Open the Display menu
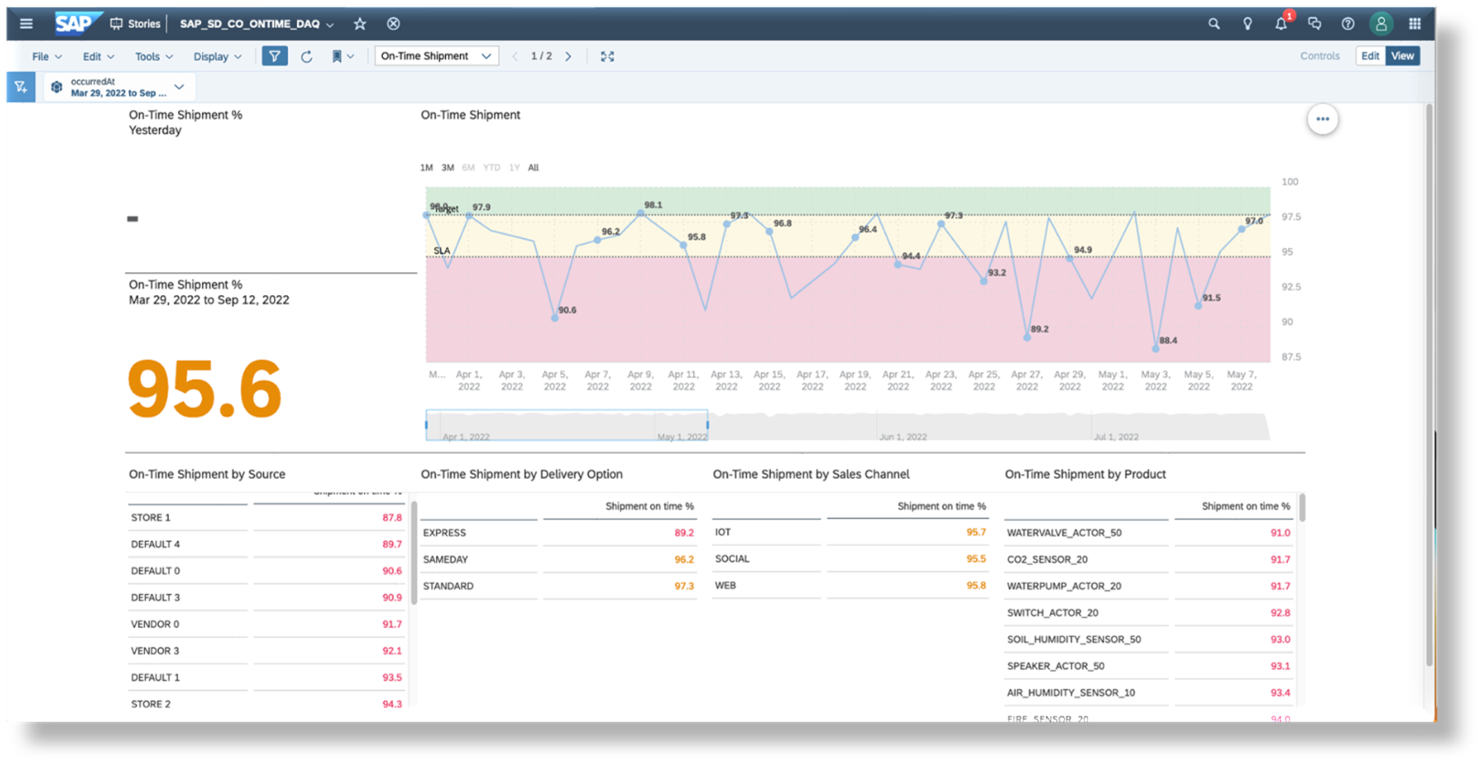Screen dimensions: 1484x770 (x=217, y=57)
